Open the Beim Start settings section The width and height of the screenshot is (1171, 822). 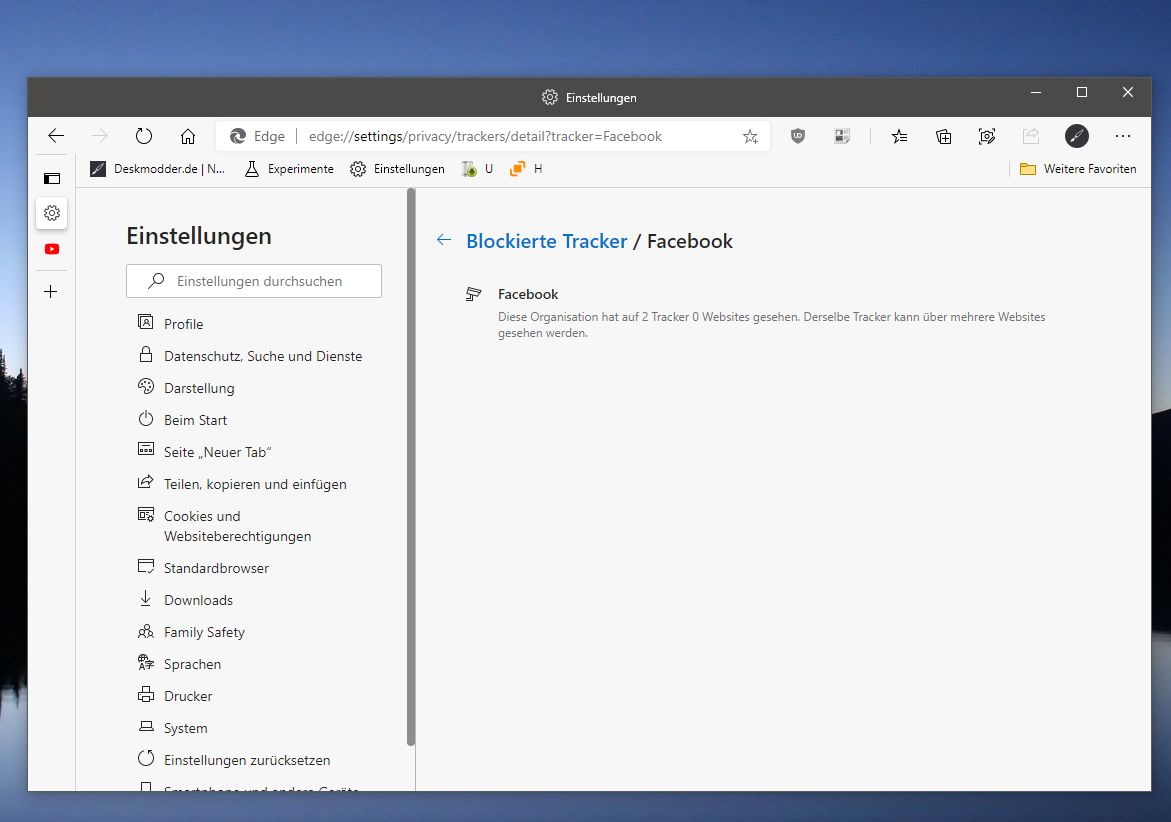(x=196, y=420)
